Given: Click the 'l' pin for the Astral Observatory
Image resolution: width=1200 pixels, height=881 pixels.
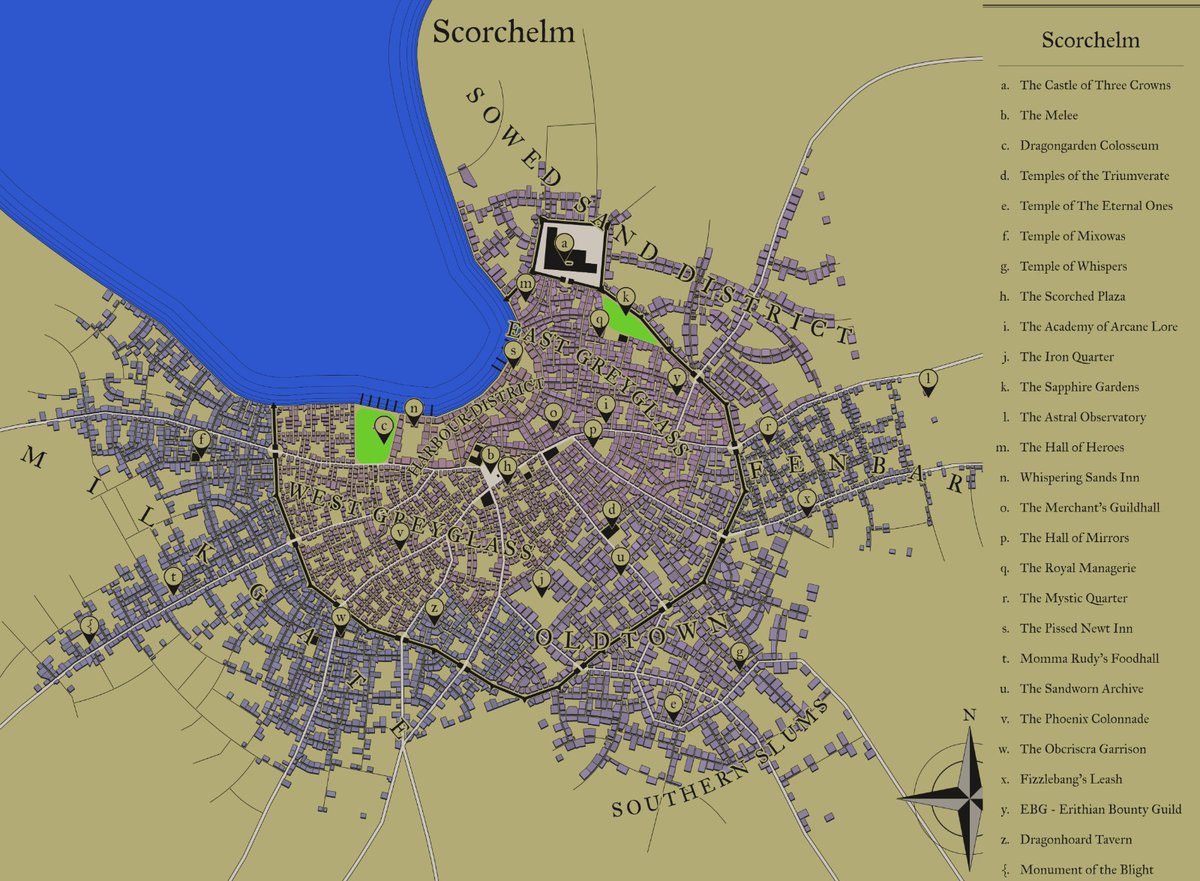Looking at the screenshot, I should [x=927, y=378].
